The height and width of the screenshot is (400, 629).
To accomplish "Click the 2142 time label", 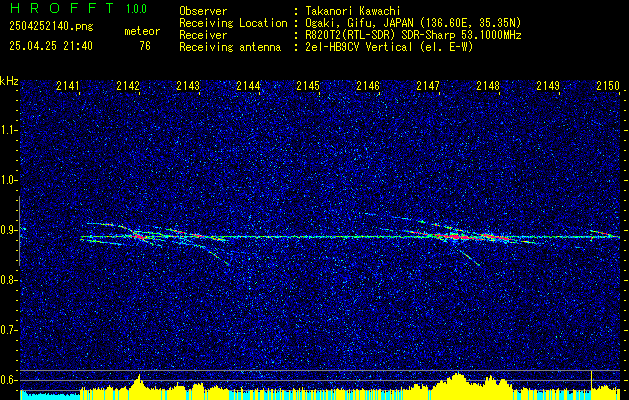I will 128,86.
